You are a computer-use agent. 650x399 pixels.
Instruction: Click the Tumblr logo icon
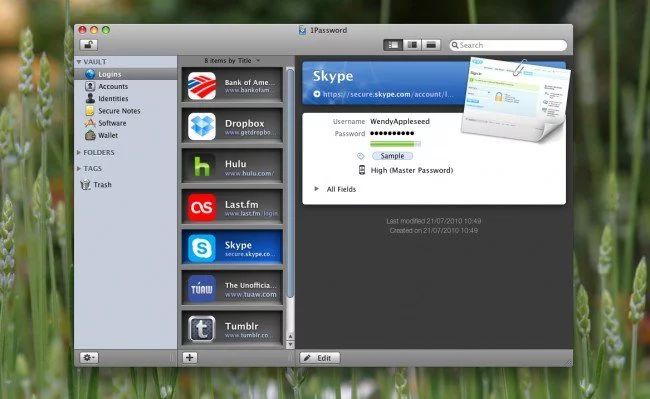tap(202, 329)
